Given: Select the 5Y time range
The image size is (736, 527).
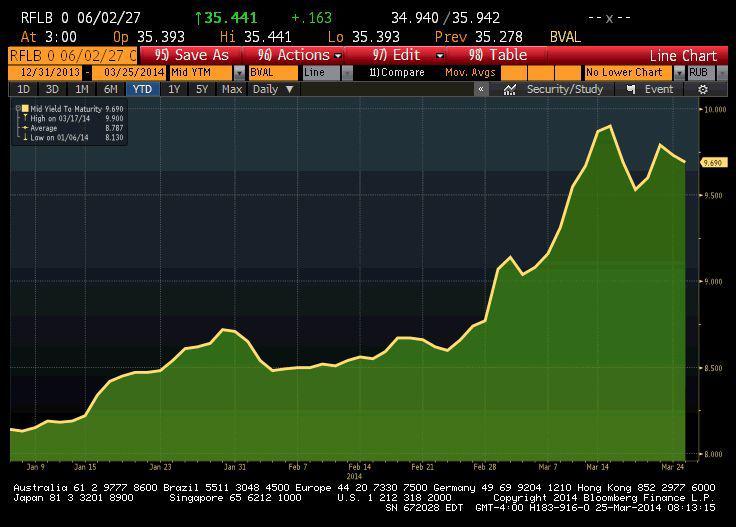Looking at the screenshot, I should point(202,89).
